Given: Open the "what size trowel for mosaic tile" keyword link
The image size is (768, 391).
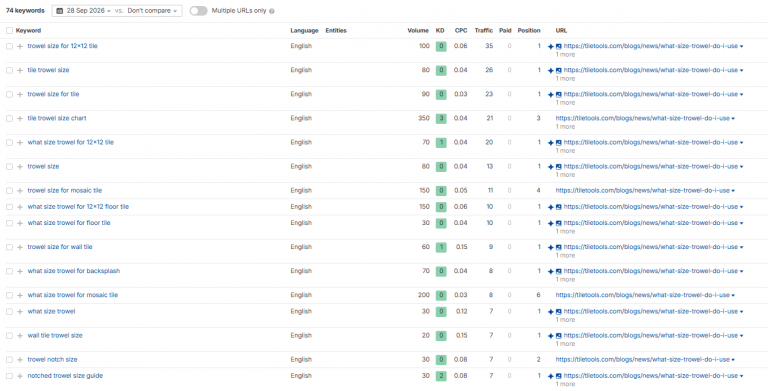Looking at the screenshot, I should [72, 295].
